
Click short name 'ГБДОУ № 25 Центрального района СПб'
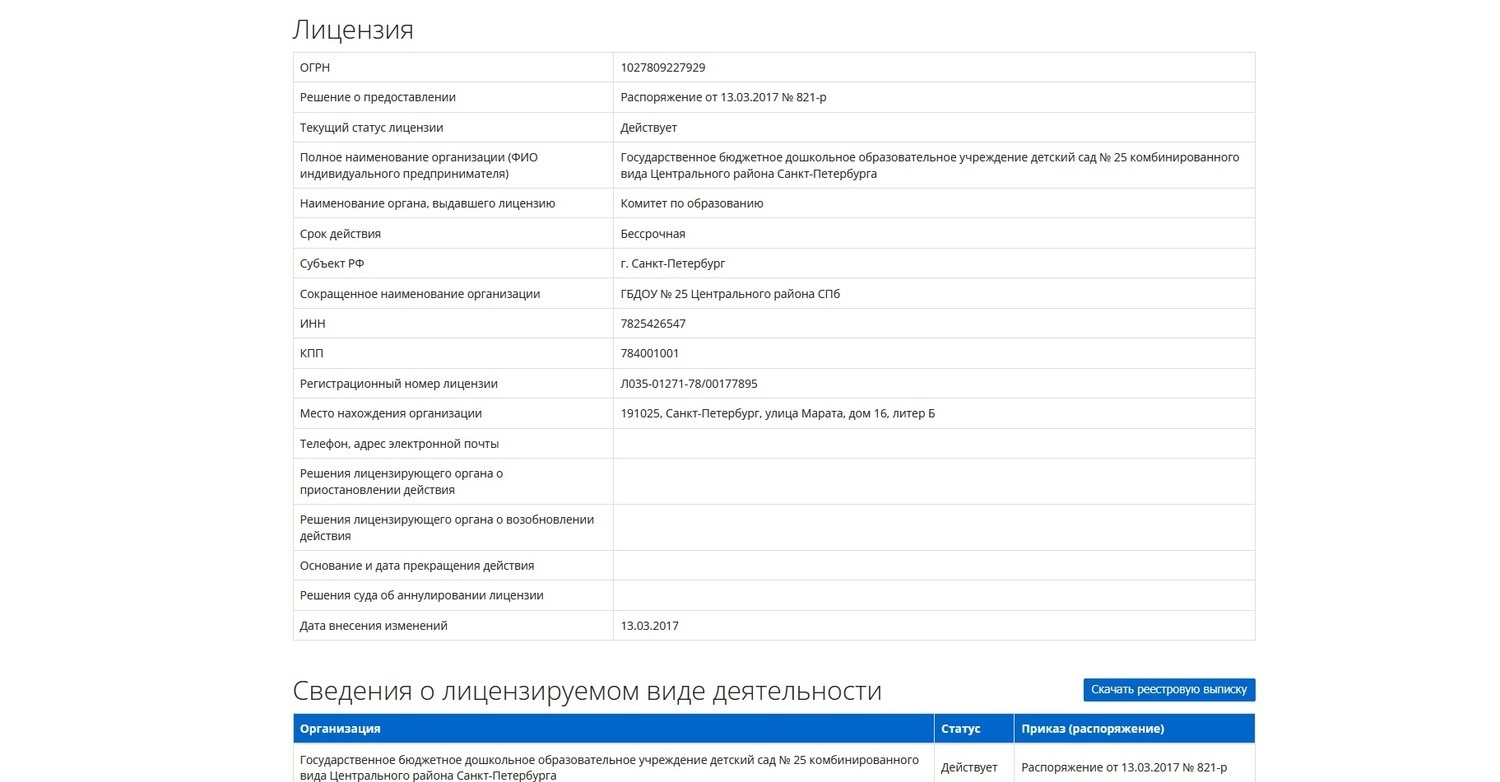pos(730,294)
